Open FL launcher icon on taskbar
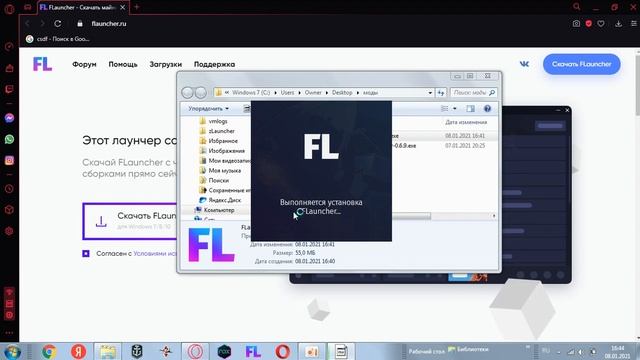This screenshot has height=360, width=640. (x=253, y=351)
